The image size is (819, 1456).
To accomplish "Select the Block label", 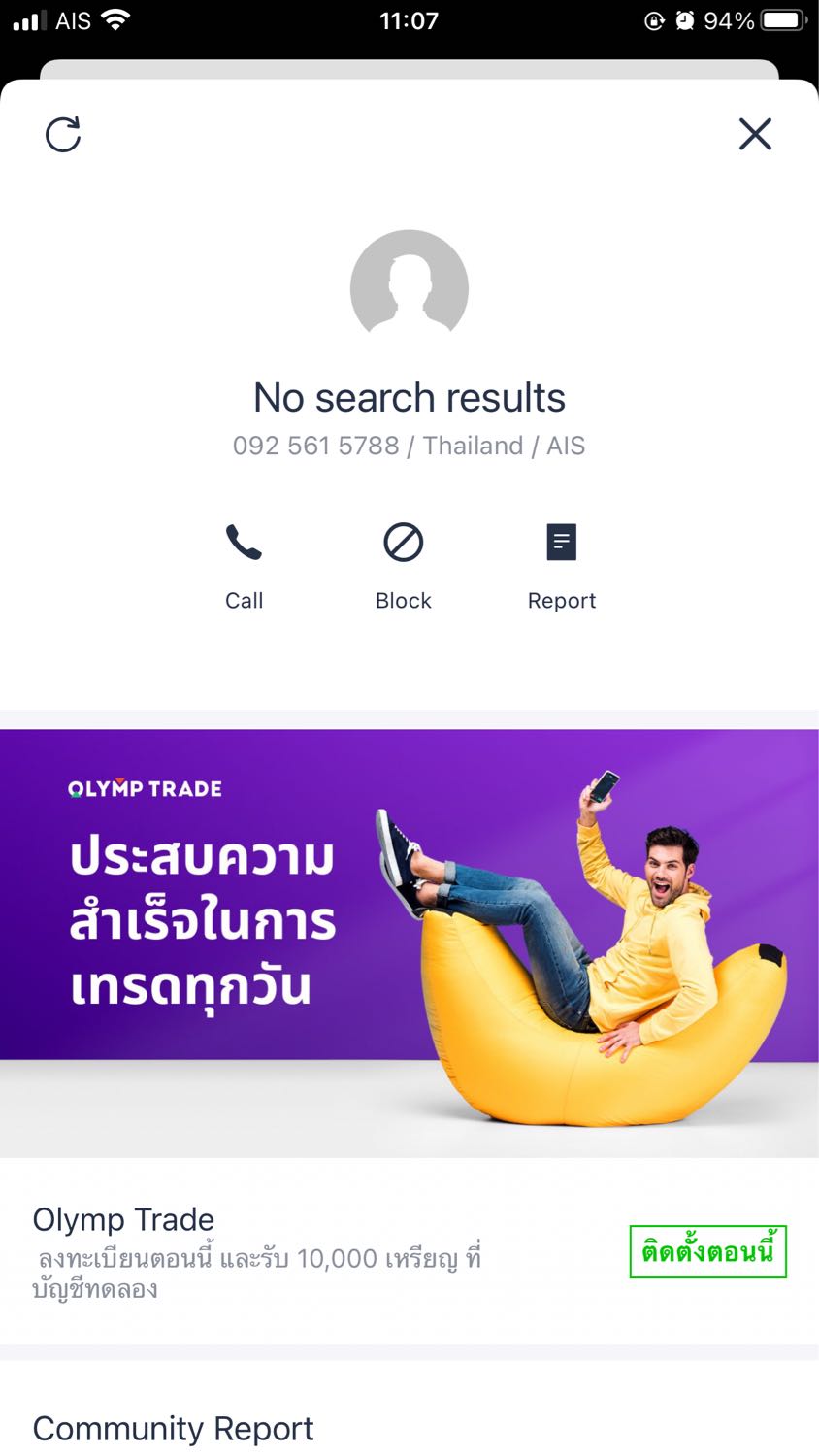I will click(x=404, y=601).
